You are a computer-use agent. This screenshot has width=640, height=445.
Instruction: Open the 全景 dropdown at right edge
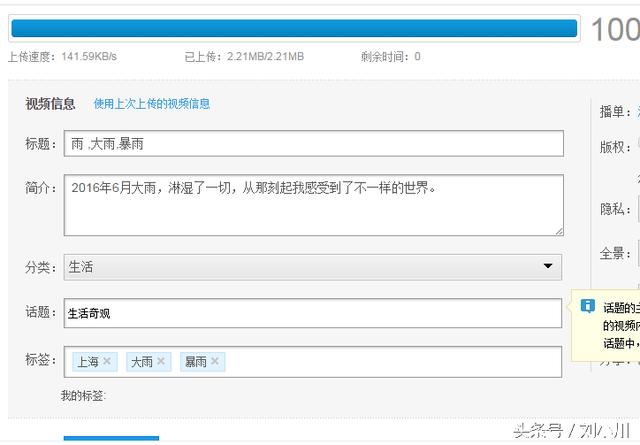pos(637,253)
